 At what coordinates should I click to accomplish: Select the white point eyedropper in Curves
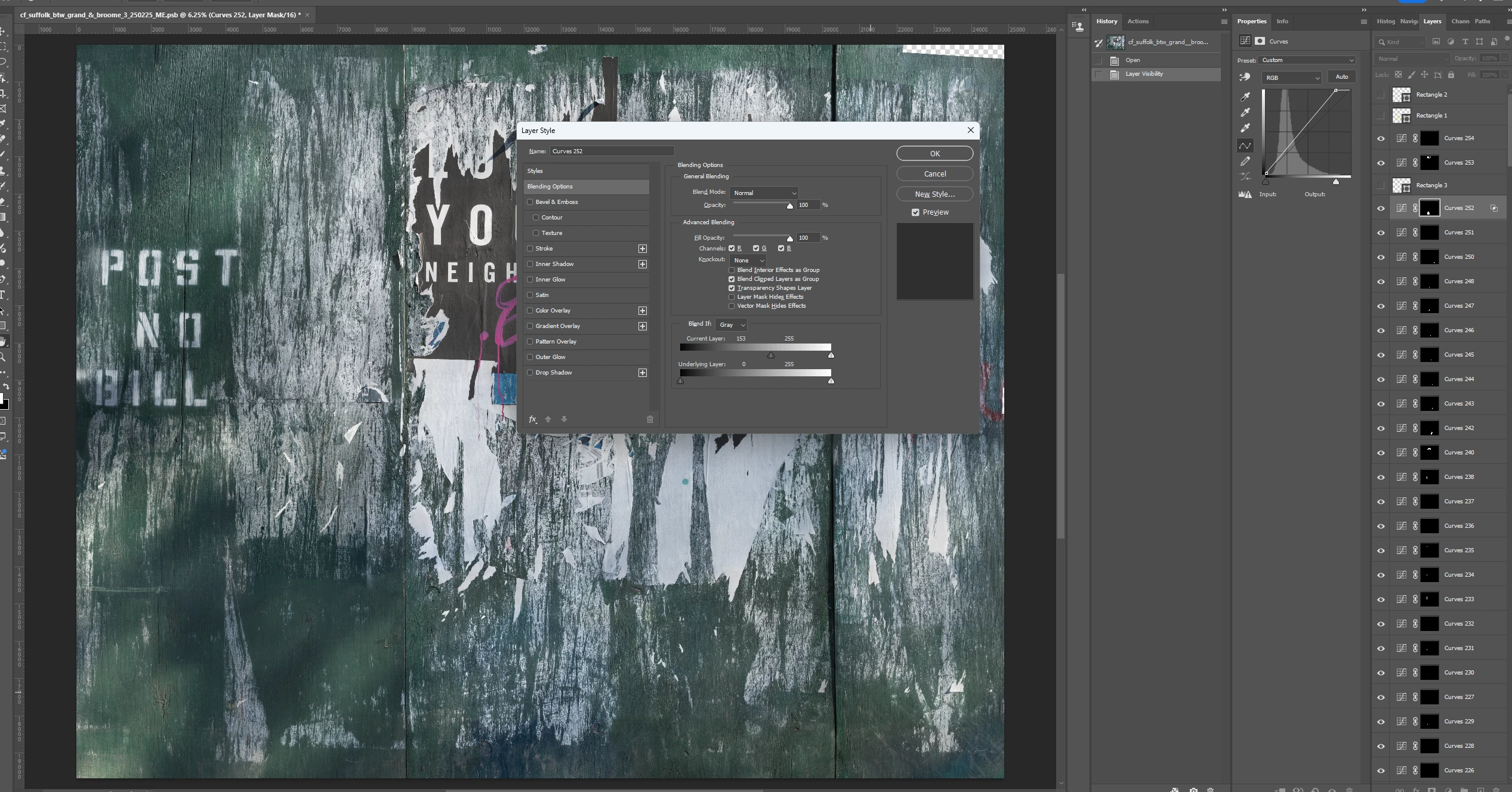click(x=1245, y=128)
